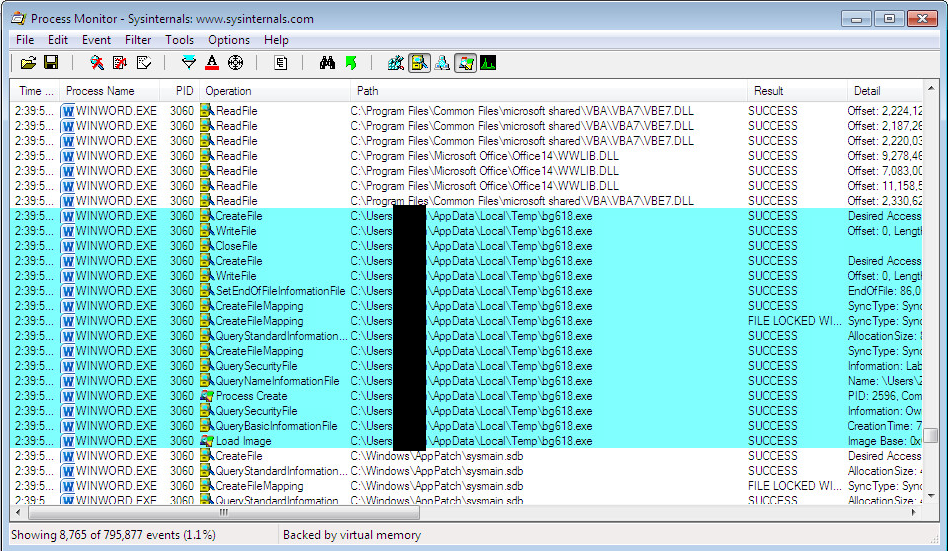Screen dimensions: 948x551
Task: Toggle Show Registry Activity icon
Action: pyautogui.click(x=396, y=63)
